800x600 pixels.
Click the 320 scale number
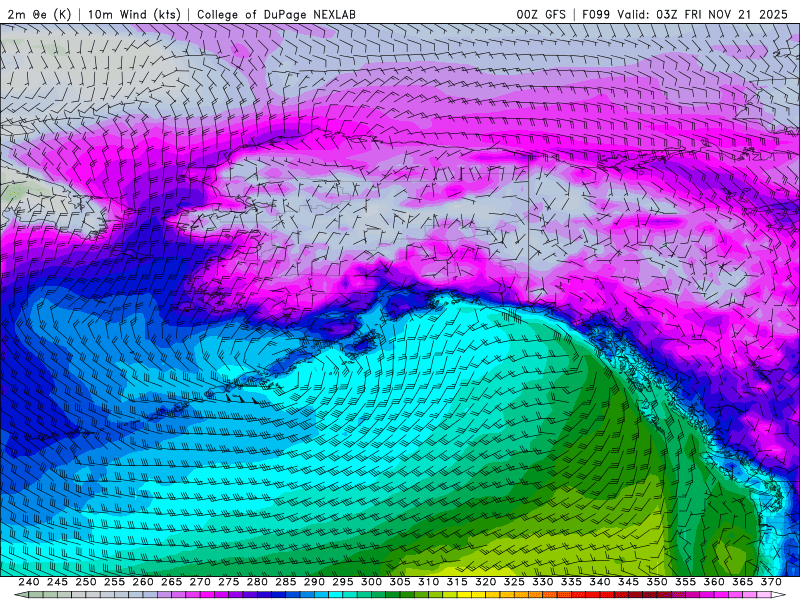point(486,582)
